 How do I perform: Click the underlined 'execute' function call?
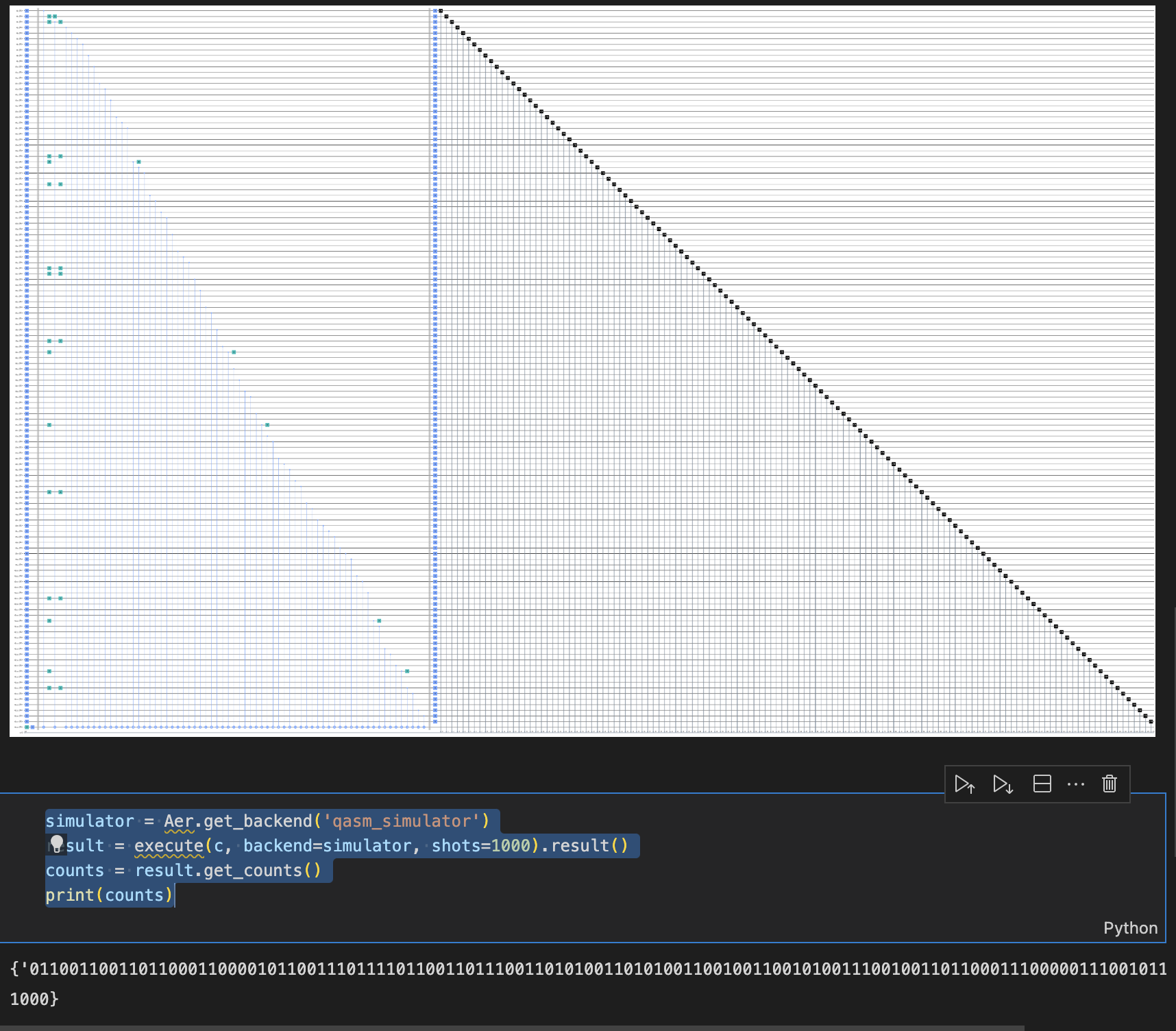click(x=169, y=845)
